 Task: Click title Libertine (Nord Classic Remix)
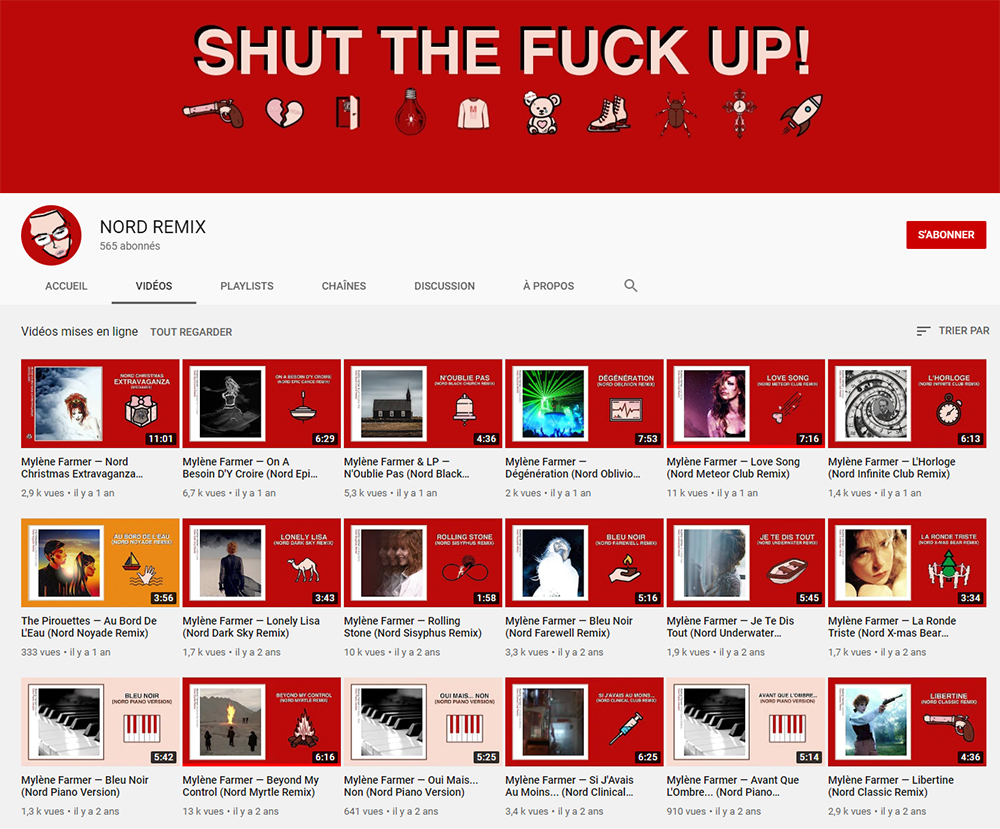[891, 786]
